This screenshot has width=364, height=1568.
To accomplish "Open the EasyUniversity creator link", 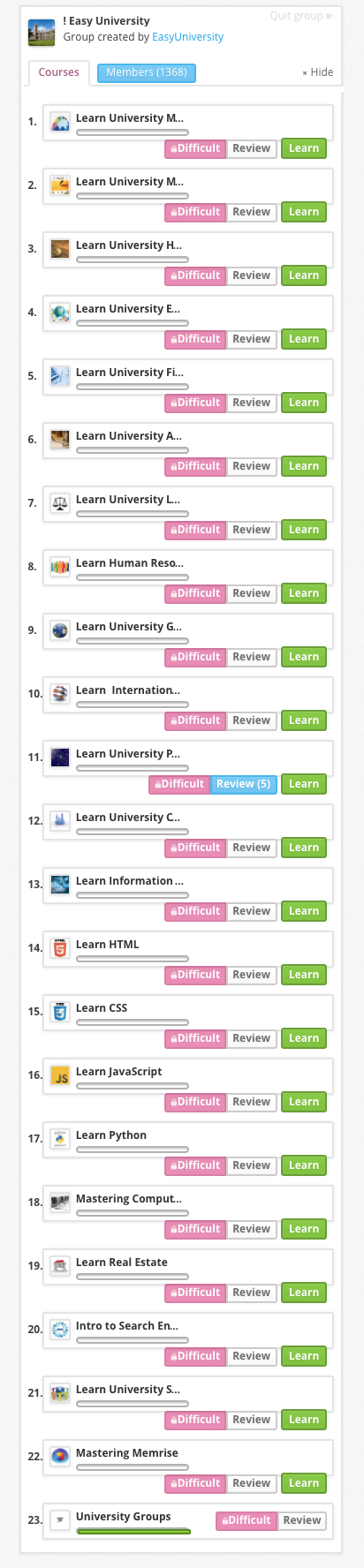I will pyautogui.click(x=188, y=37).
